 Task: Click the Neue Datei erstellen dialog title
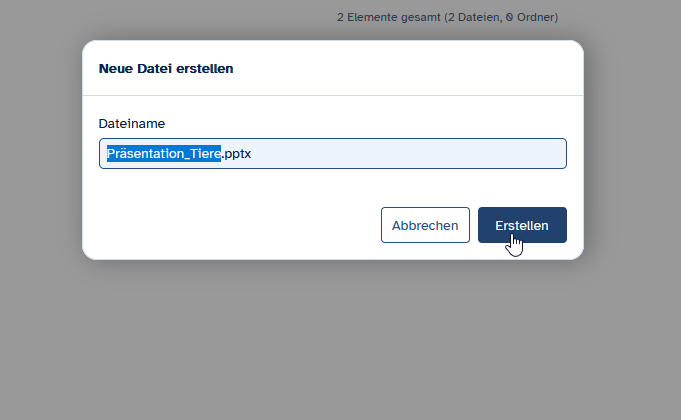coord(166,69)
